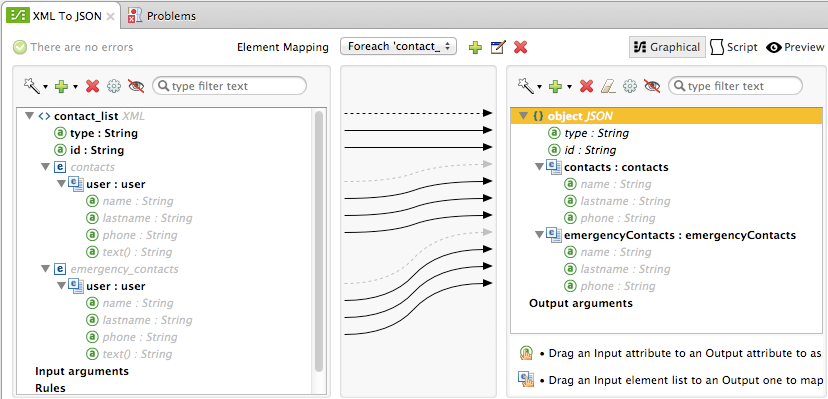Click the input panel filter text field
This screenshot has height=399, width=828.
[x=229, y=86]
